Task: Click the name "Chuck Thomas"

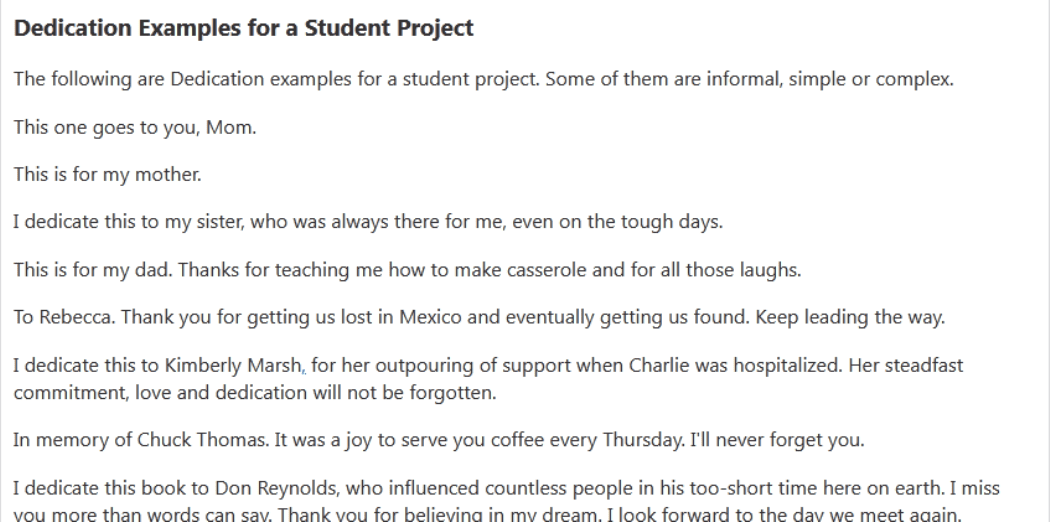Action: (x=202, y=440)
